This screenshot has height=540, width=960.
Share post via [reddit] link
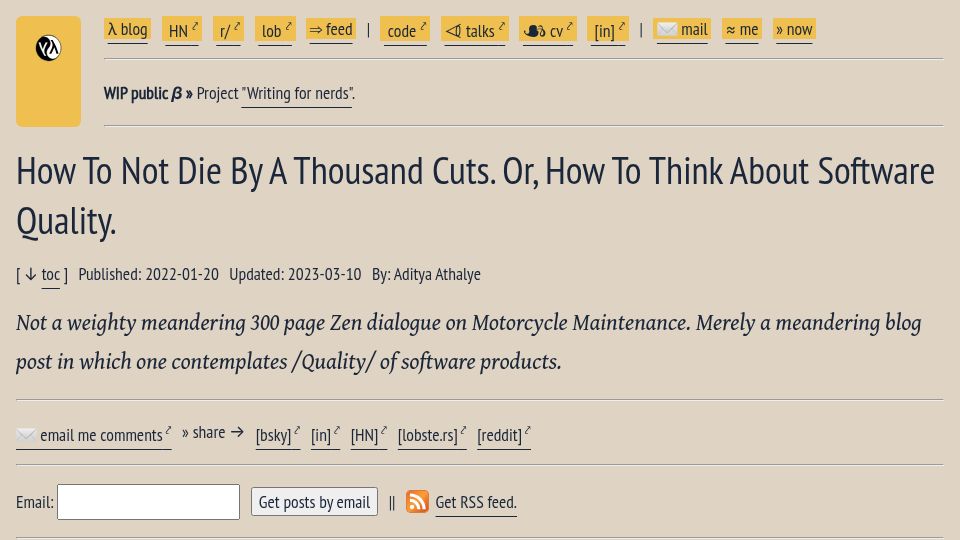(x=503, y=435)
